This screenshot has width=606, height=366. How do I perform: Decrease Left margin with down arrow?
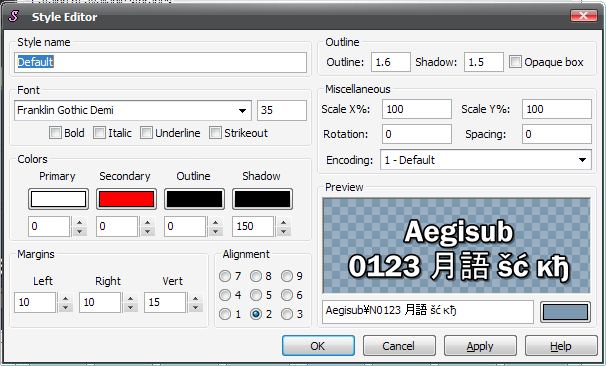point(65,307)
